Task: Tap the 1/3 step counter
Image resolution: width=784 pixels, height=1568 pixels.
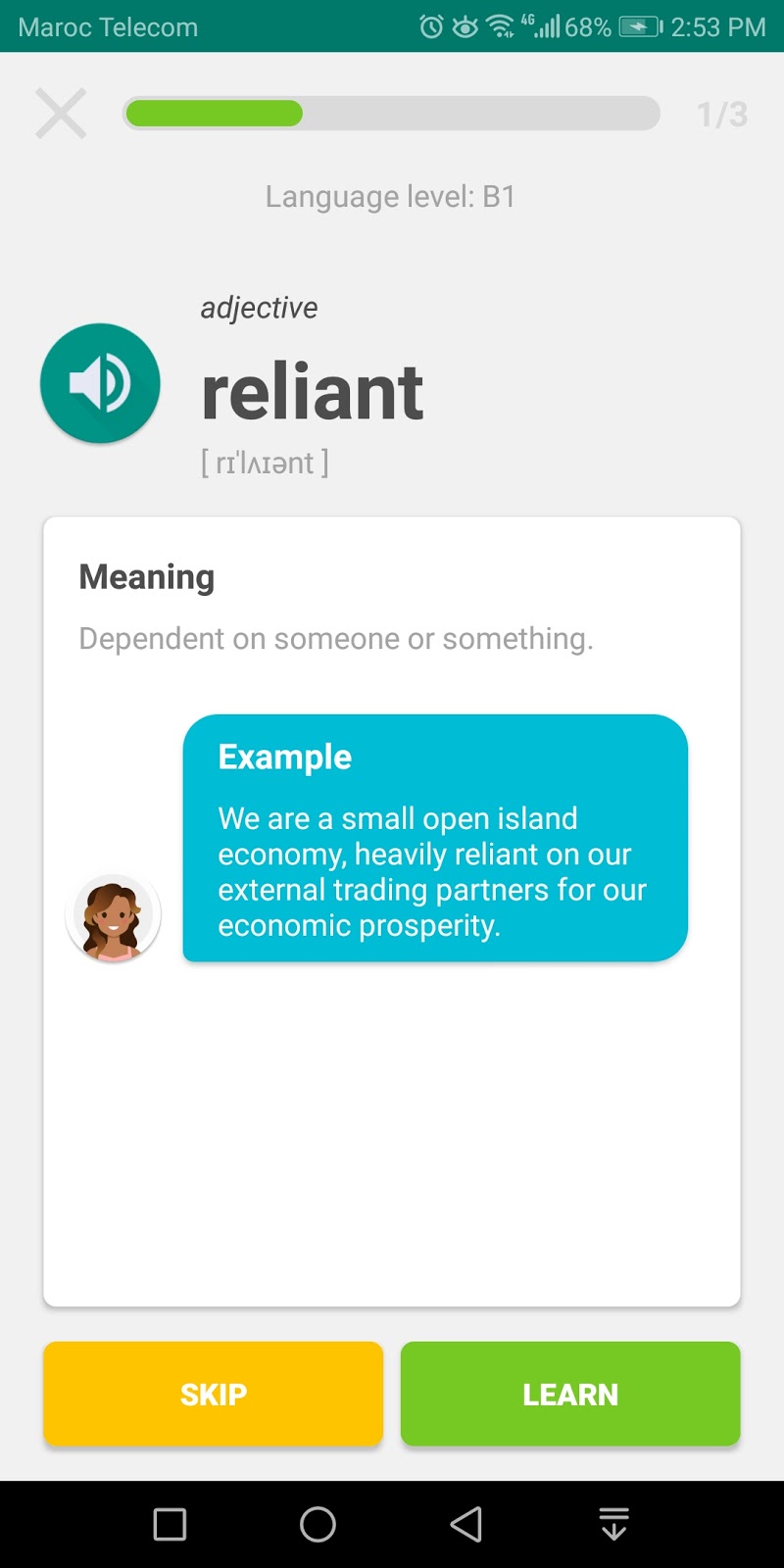Action: coord(721,115)
